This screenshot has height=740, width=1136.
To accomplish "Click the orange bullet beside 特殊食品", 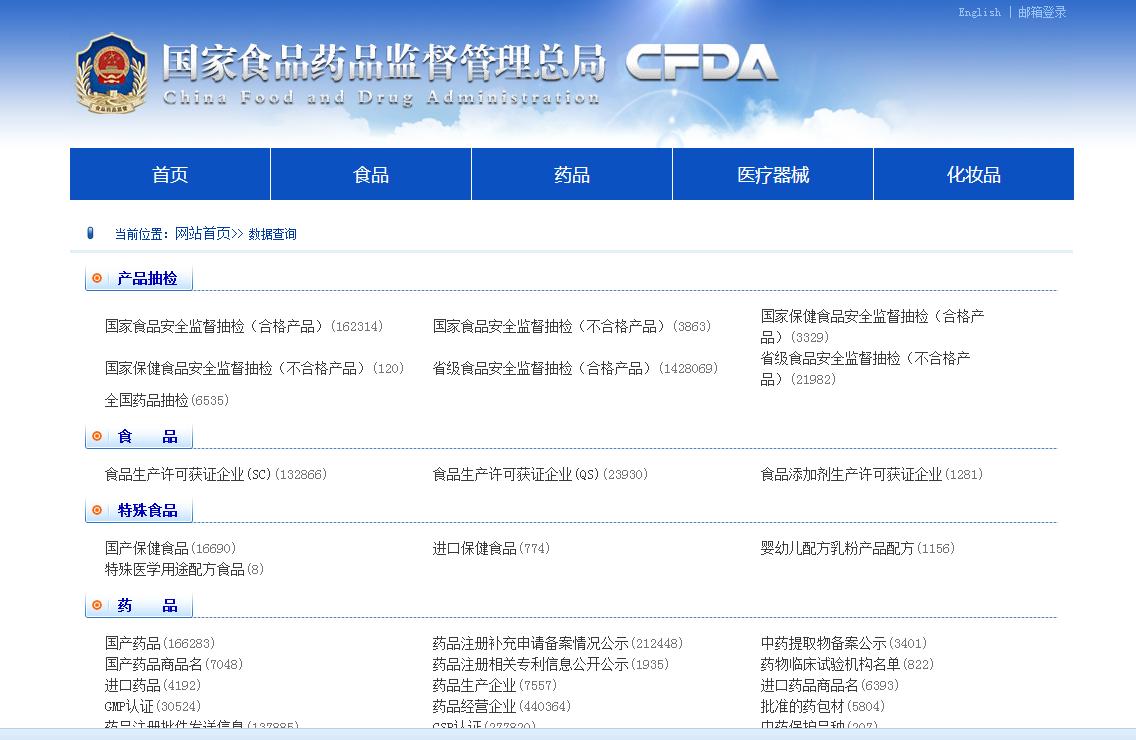I will (97, 510).
